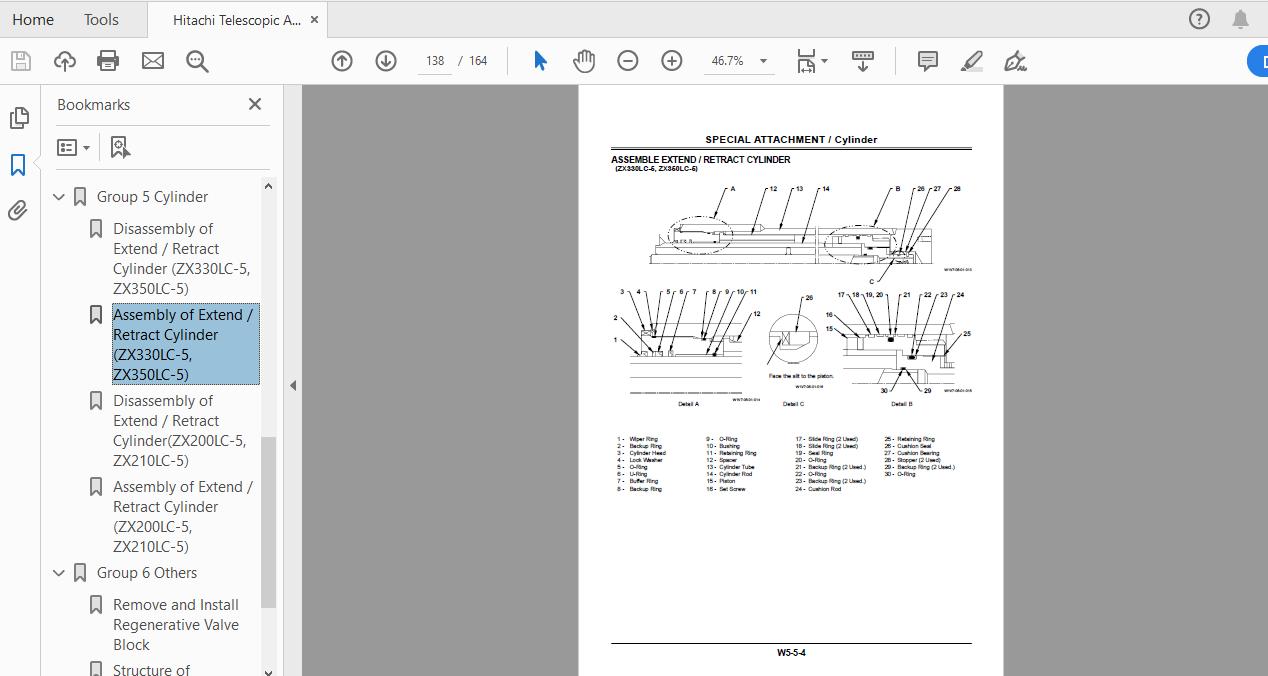Open Disassembly ZX200LC-5 bookmark
1268x676 pixels.
(x=180, y=431)
